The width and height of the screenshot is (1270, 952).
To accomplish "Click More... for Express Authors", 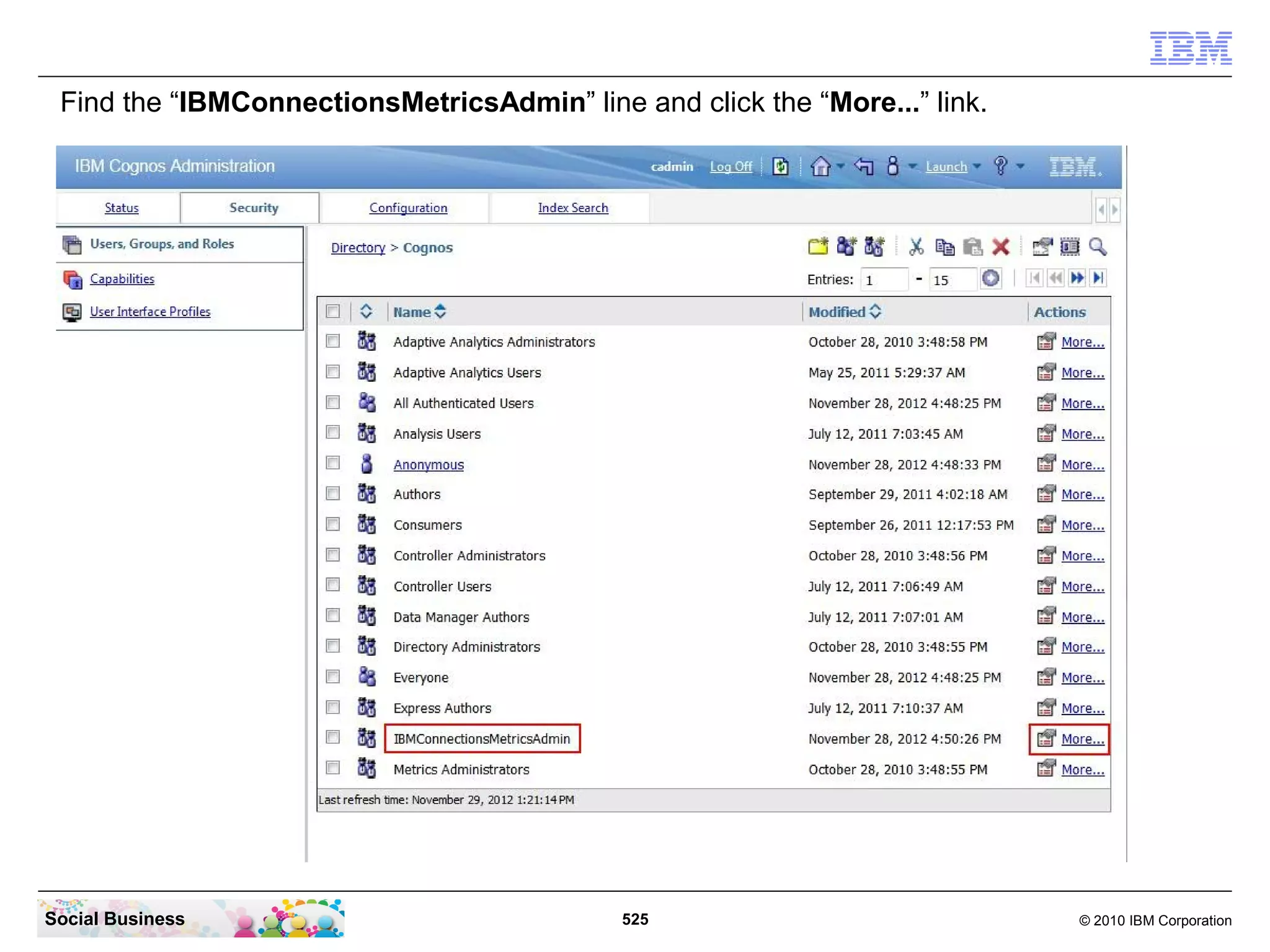I will [1083, 708].
